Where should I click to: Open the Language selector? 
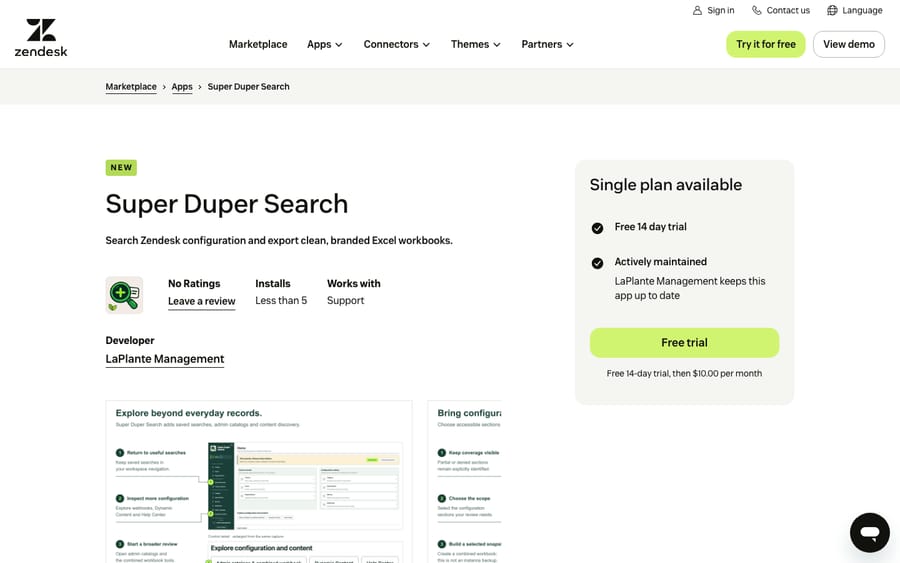855,10
